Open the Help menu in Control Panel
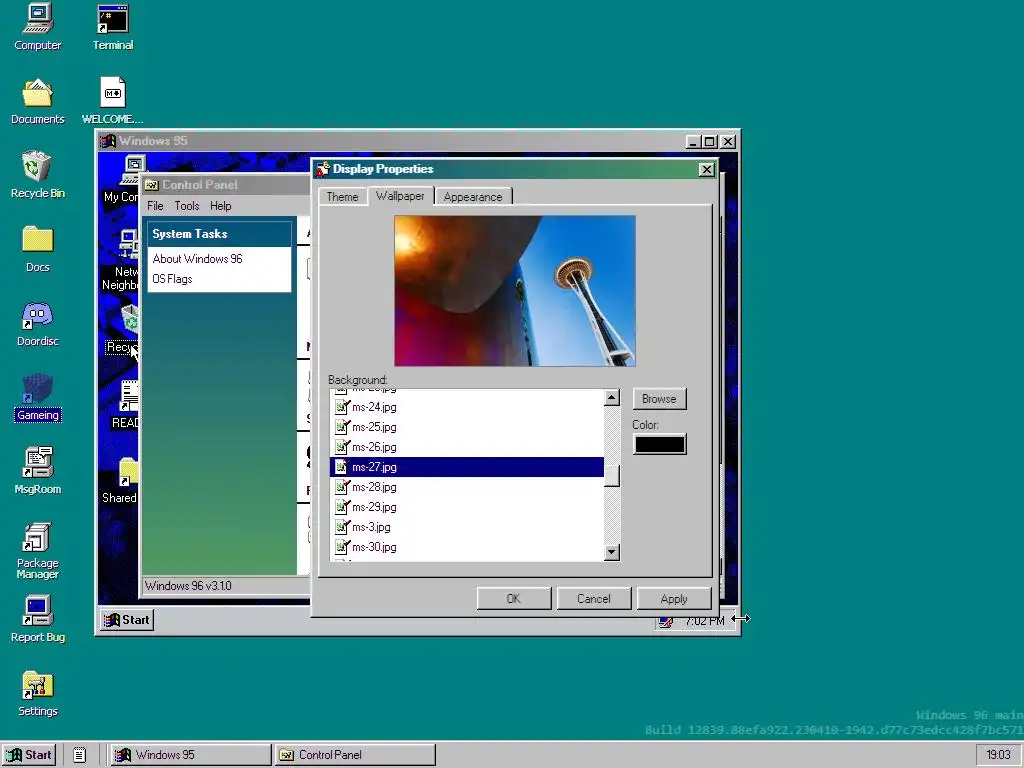Image resolution: width=1024 pixels, height=768 pixels. (221, 206)
